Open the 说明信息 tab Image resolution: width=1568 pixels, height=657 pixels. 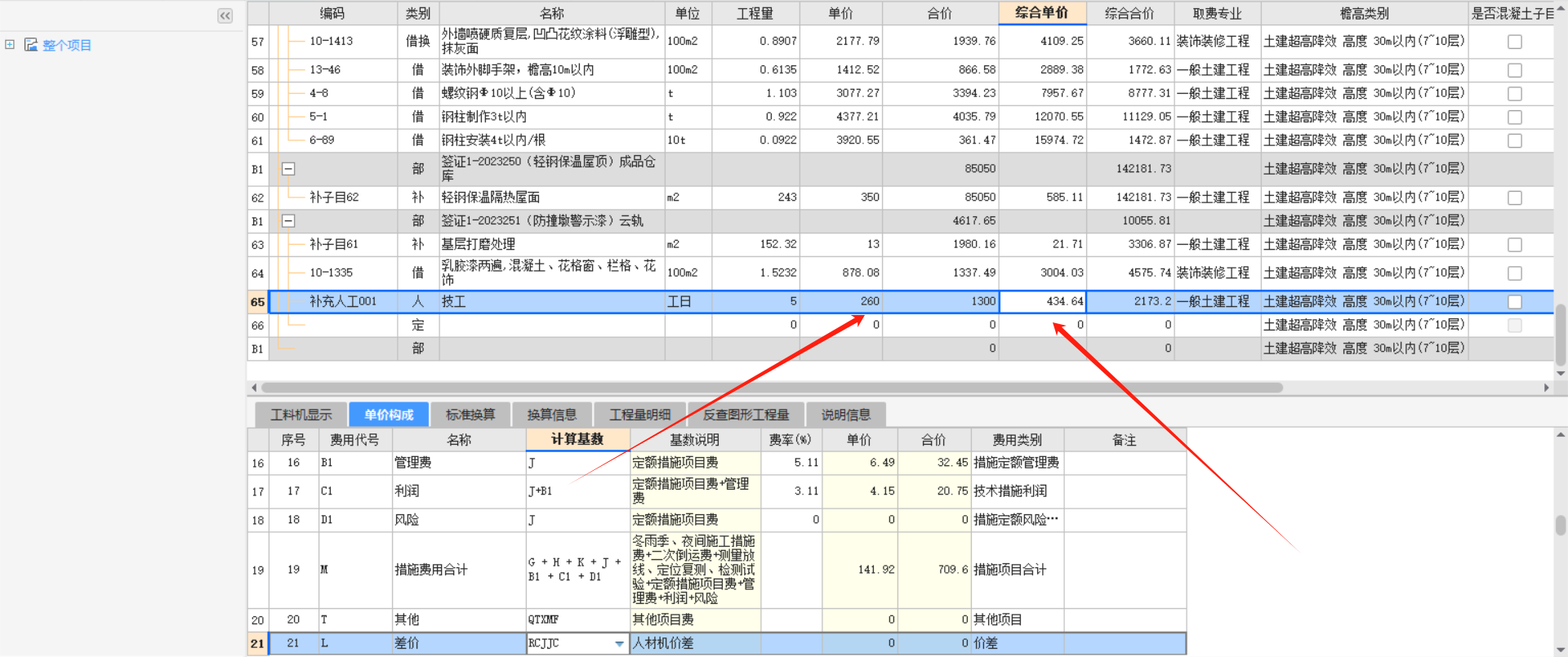coord(846,415)
